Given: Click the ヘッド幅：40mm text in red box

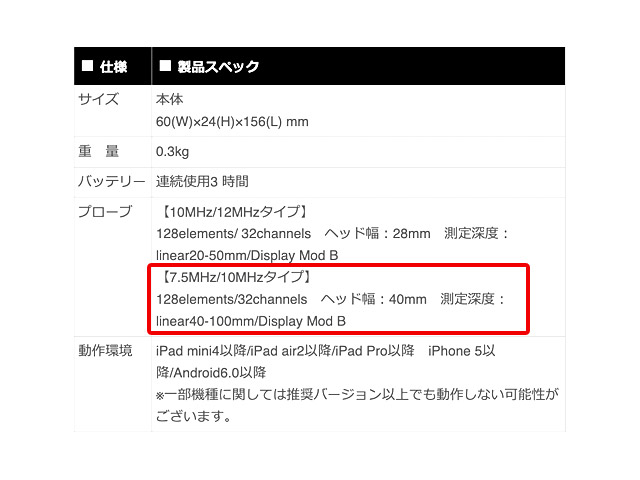Looking at the screenshot, I should [x=373, y=299].
